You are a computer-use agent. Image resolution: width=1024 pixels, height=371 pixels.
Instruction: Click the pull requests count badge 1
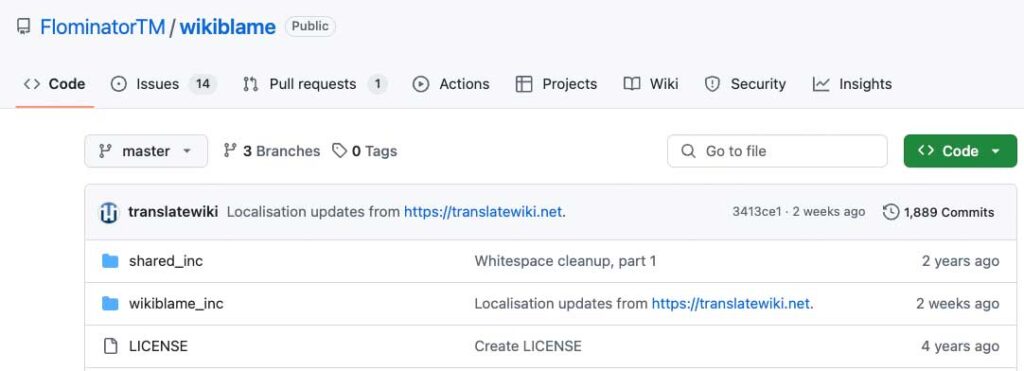(377, 84)
